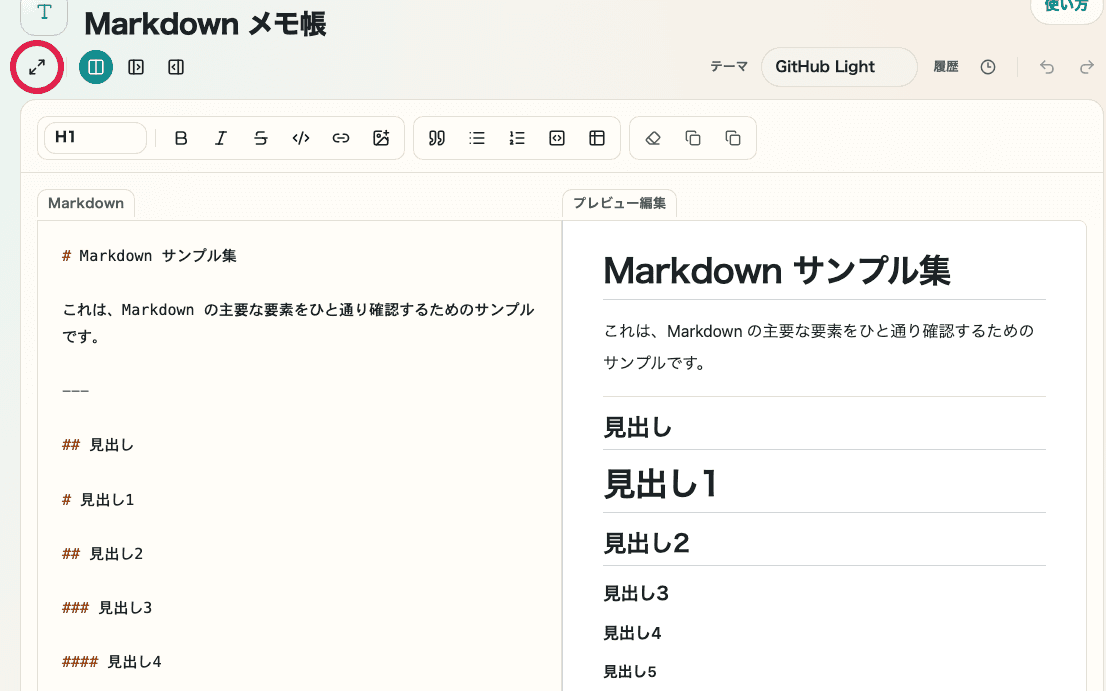Click the undo arrow button
Screen dimensions: 1106x691
point(1046,67)
